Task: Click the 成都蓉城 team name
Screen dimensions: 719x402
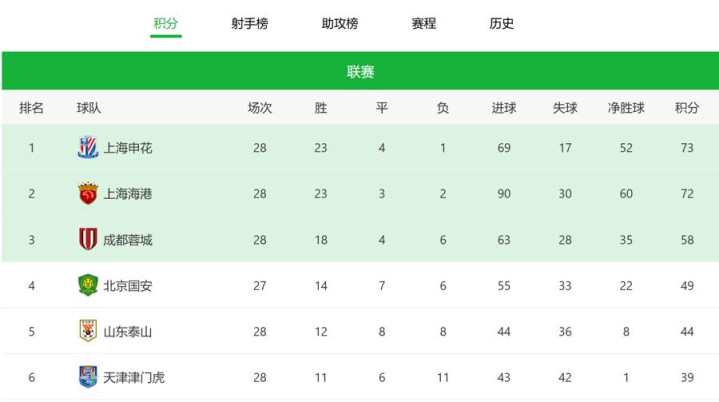Action: (128, 240)
